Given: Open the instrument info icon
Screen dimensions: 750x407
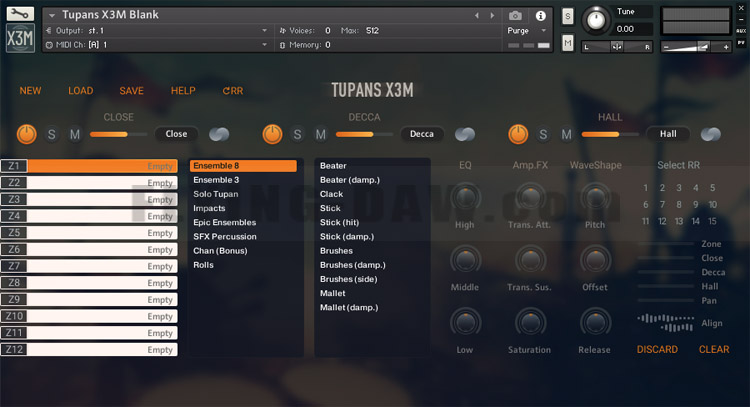Looking at the screenshot, I should (540, 16).
